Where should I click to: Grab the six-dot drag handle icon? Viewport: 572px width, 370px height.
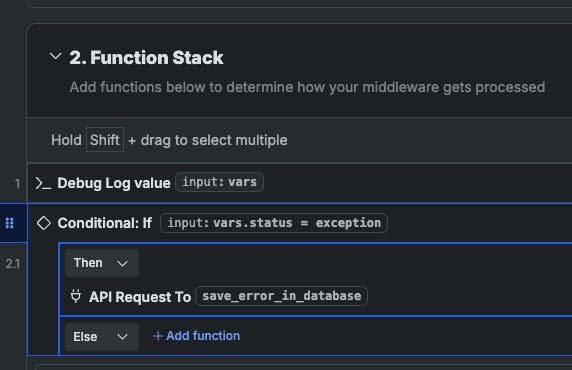pos(10,223)
